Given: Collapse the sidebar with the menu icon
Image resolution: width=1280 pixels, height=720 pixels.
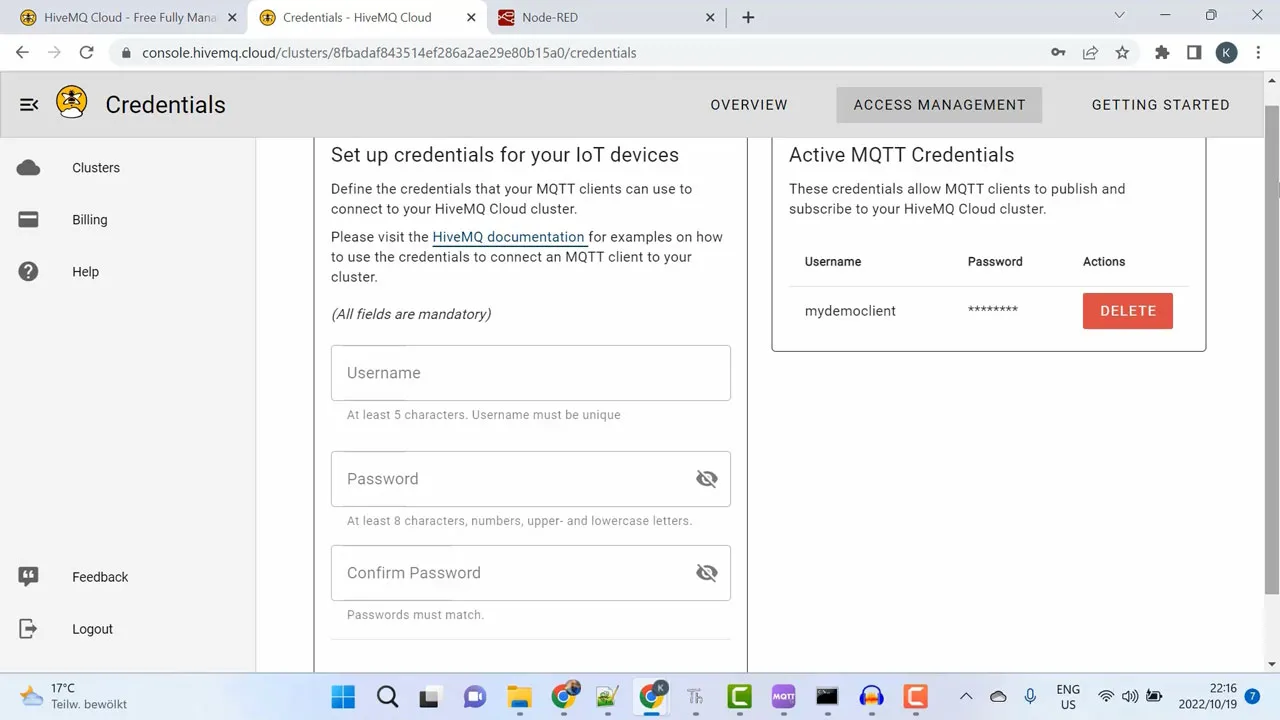Looking at the screenshot, I should tap(29, 104).
